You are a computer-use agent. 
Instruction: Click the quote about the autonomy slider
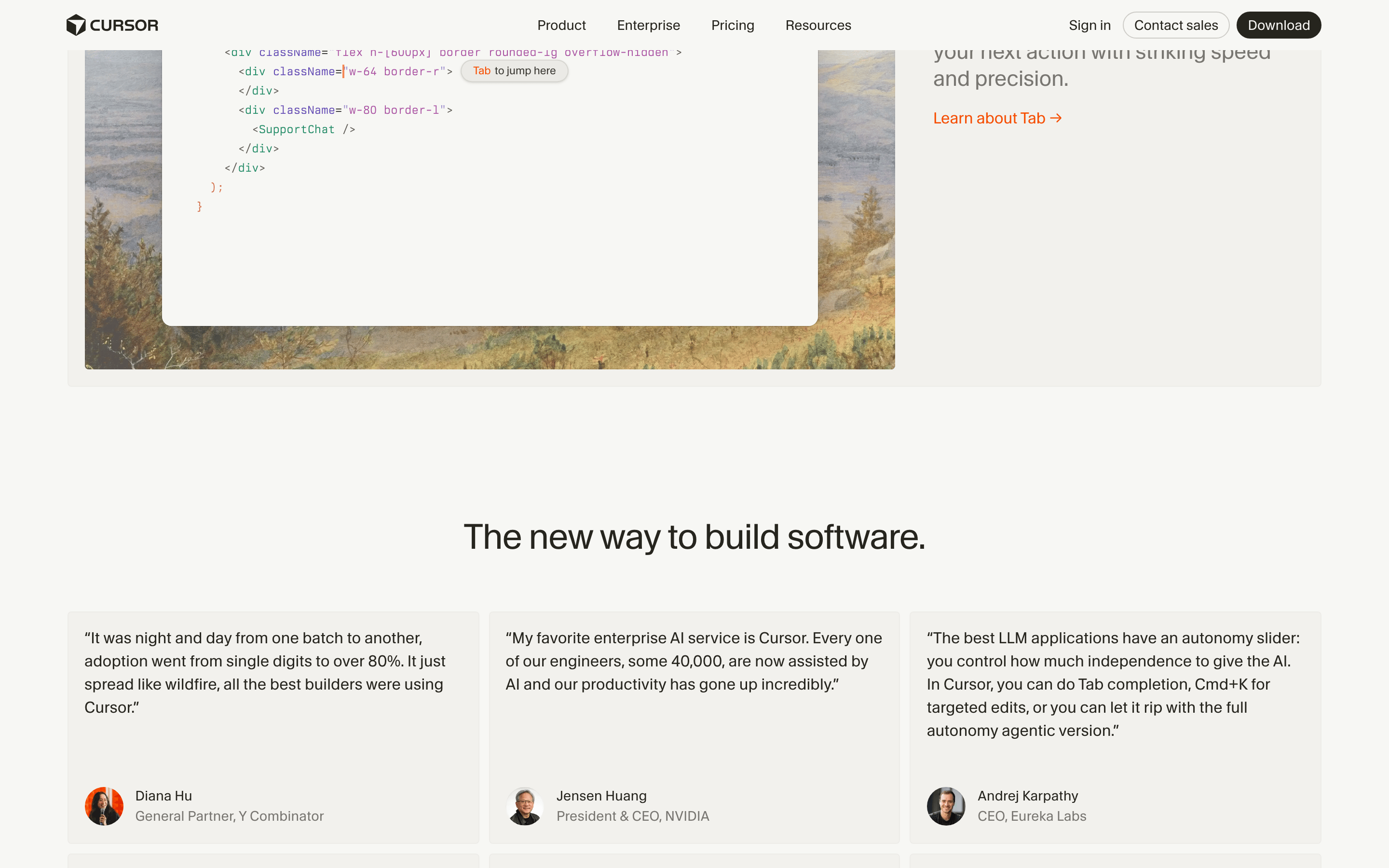[x=1113, y=684]
